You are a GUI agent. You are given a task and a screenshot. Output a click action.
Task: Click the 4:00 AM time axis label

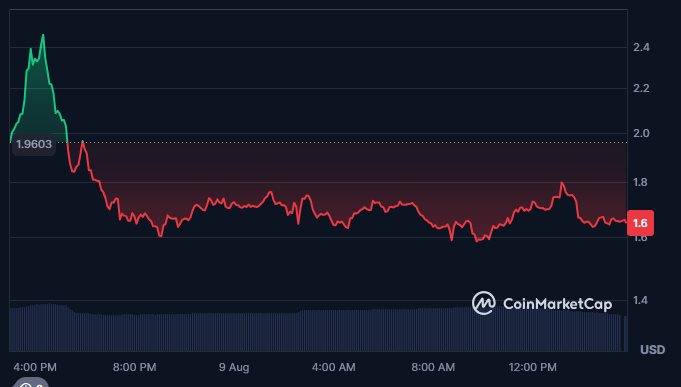point(333,367)
